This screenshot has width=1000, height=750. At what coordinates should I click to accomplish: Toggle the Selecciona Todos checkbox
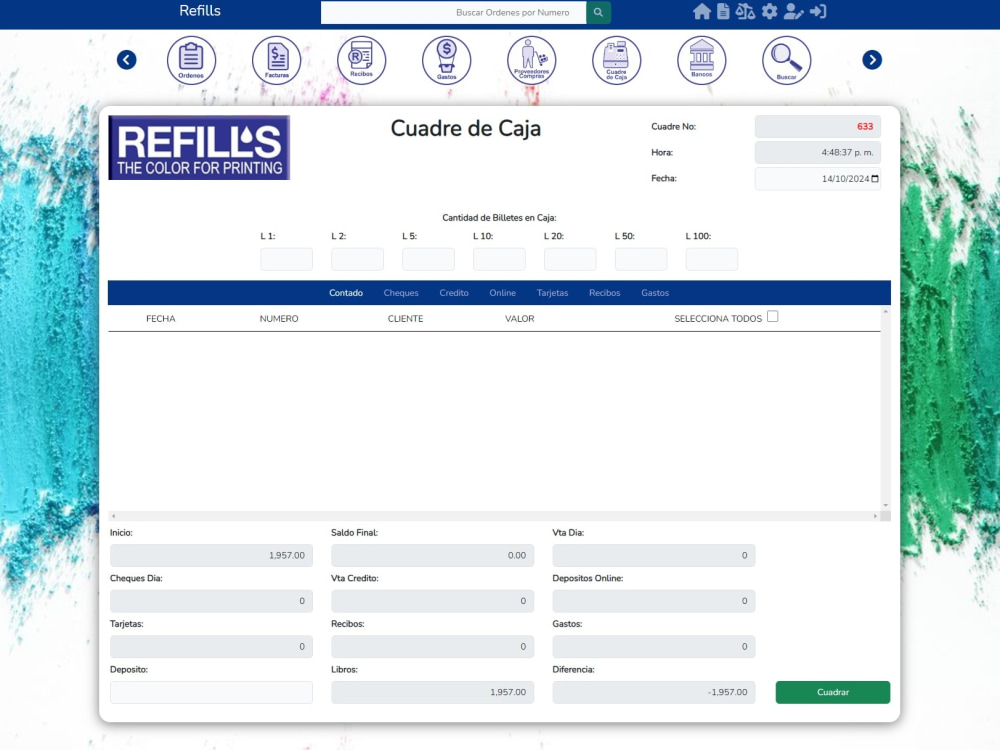pos(772,316)
